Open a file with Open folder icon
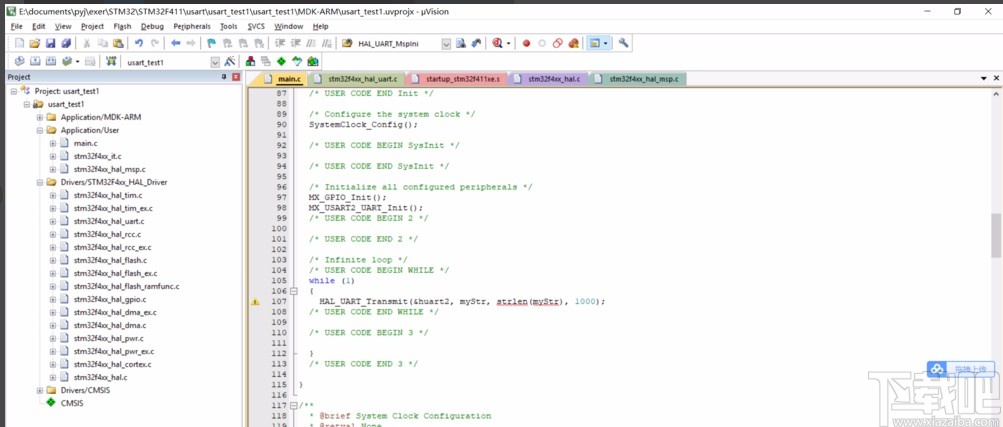 (x=35, y=43)
